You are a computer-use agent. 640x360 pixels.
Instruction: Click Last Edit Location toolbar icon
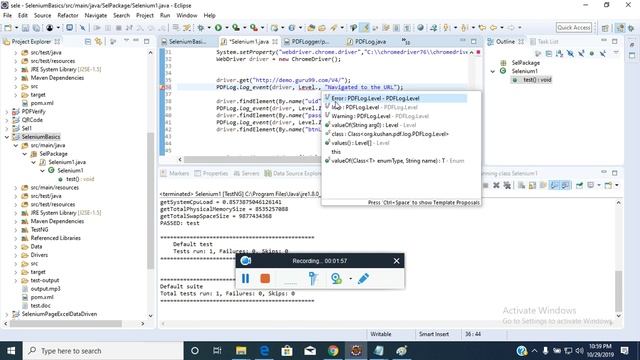click(x=482, y=28)
